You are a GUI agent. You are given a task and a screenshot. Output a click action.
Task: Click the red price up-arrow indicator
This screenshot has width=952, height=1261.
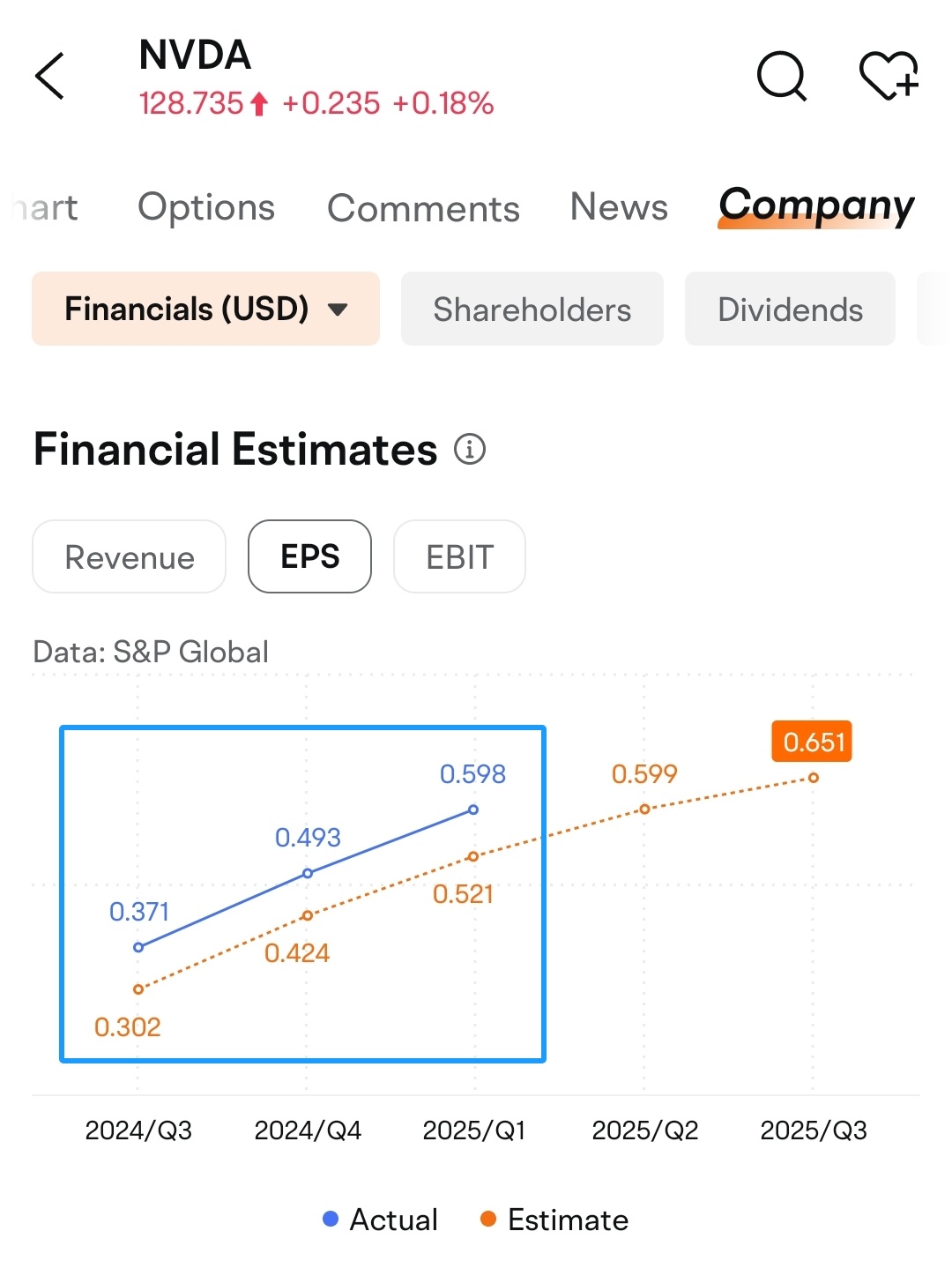(258, 105)
